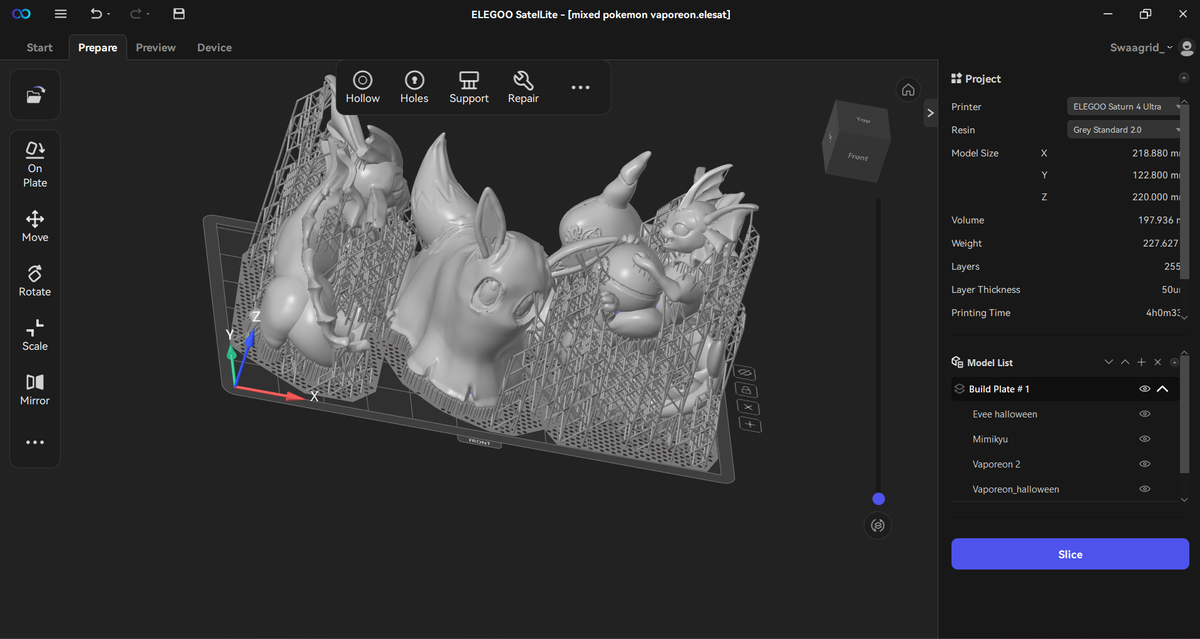Toggle visibility of Evee halloween model
Viewport: 1200px width, 639px height.
click(x=1145, y=414)
